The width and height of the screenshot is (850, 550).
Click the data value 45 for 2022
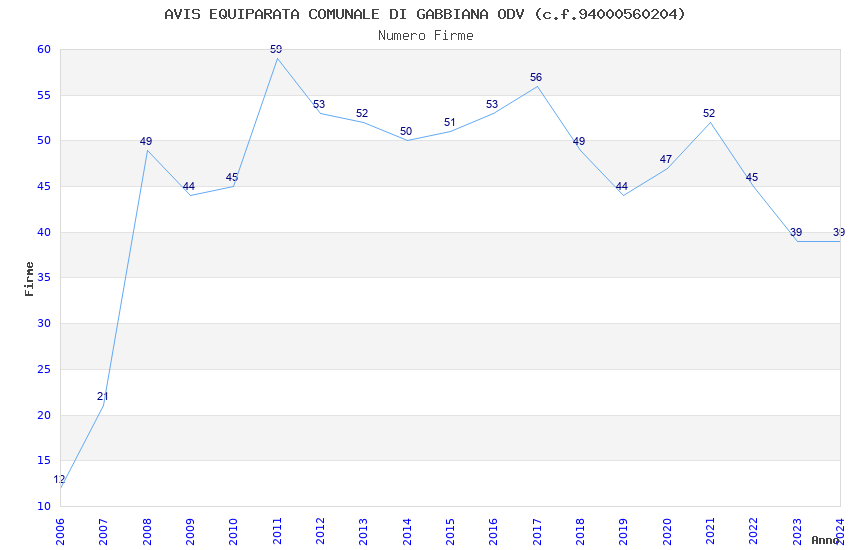(x=752, y=177)
